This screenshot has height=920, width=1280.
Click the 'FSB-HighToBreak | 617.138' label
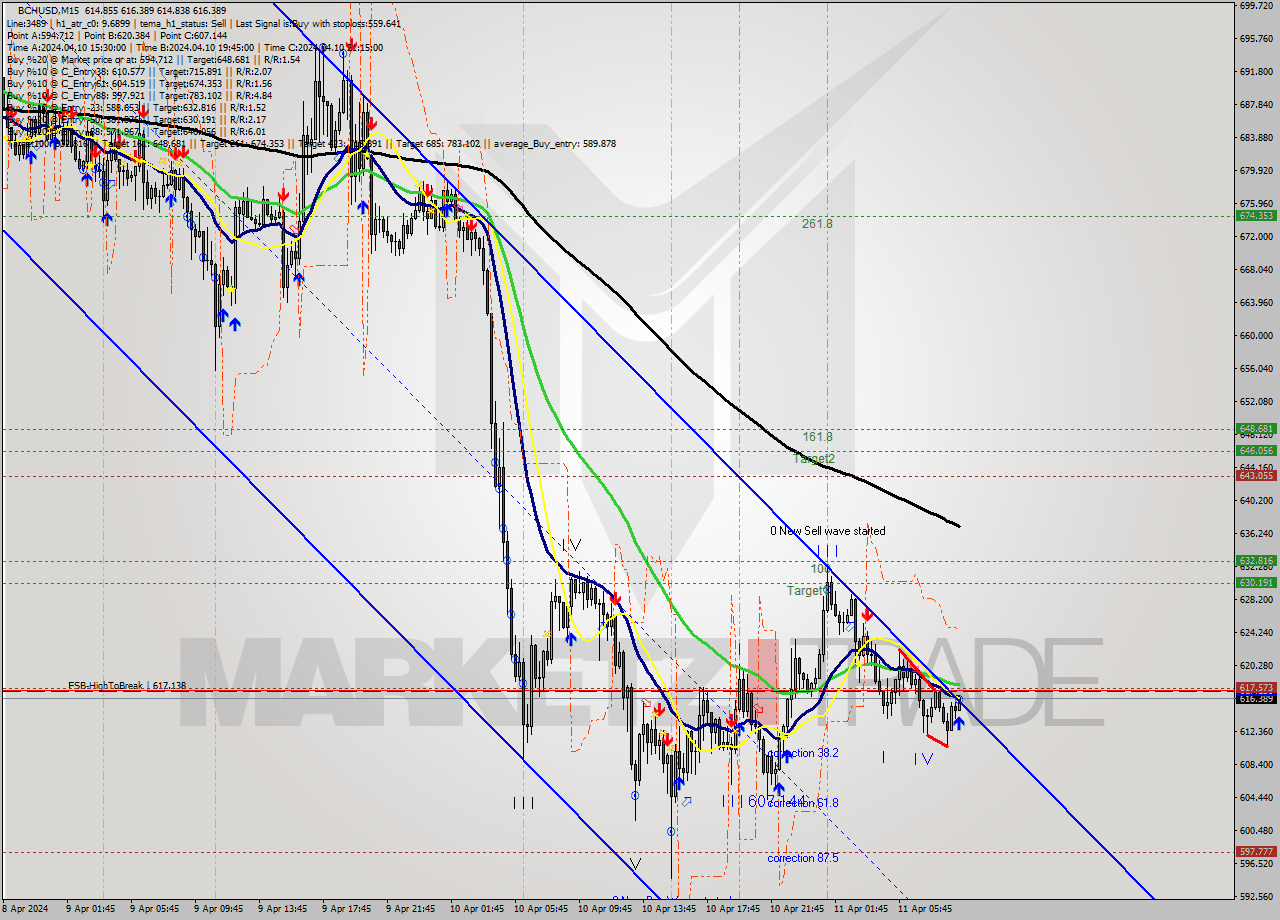[x=127, y=685]
